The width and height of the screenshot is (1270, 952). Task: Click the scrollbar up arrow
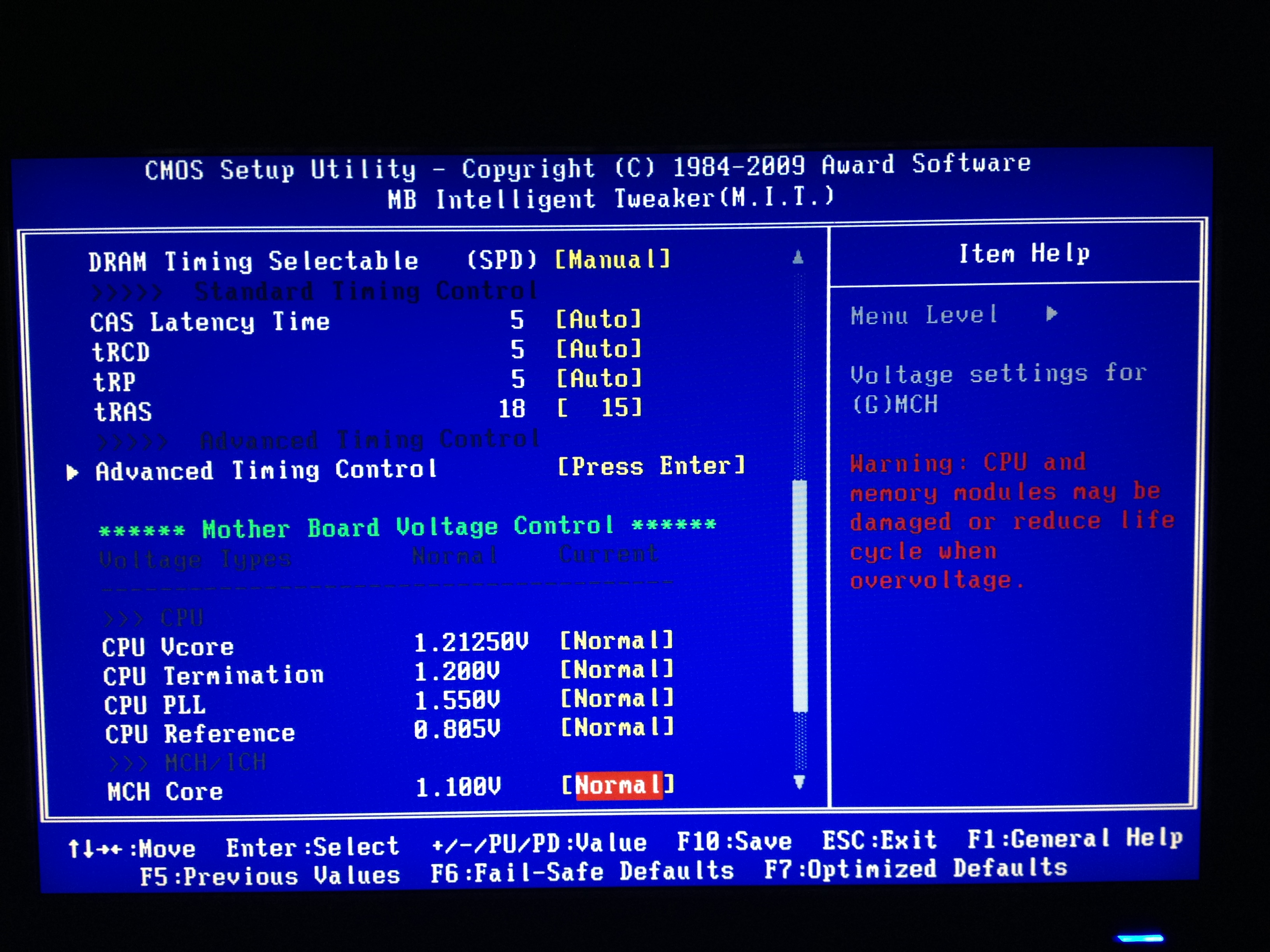point(798,257)
